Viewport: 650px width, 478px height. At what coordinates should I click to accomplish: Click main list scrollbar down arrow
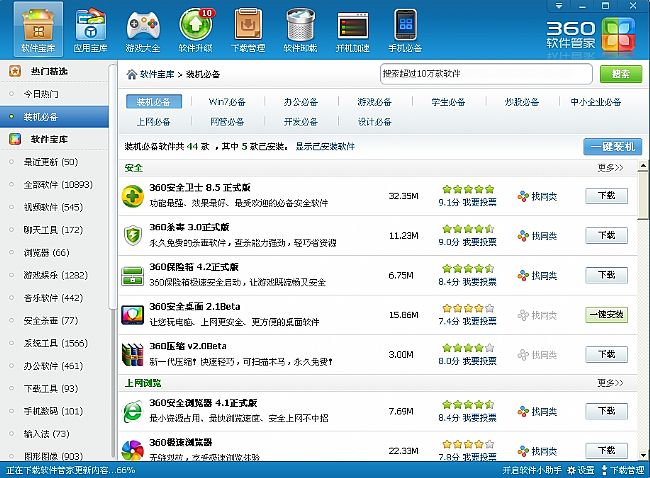click(x=643, y=455)
